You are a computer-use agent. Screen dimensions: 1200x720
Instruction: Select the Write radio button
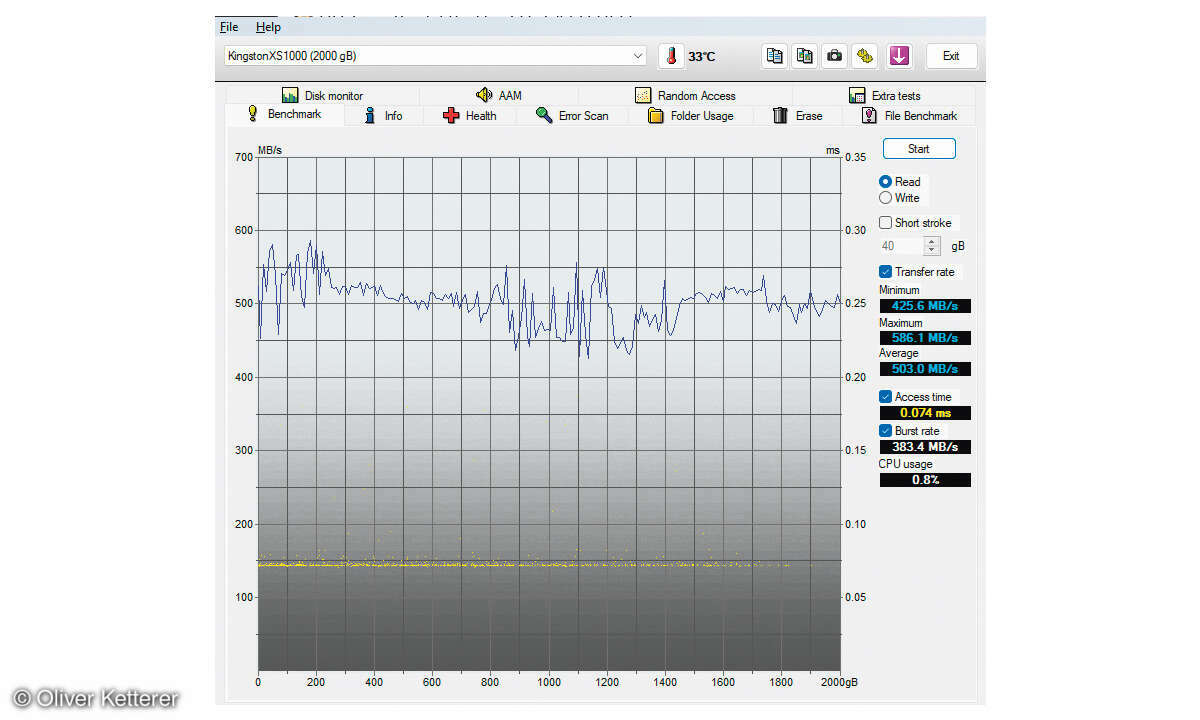click(x=885, y=198)
